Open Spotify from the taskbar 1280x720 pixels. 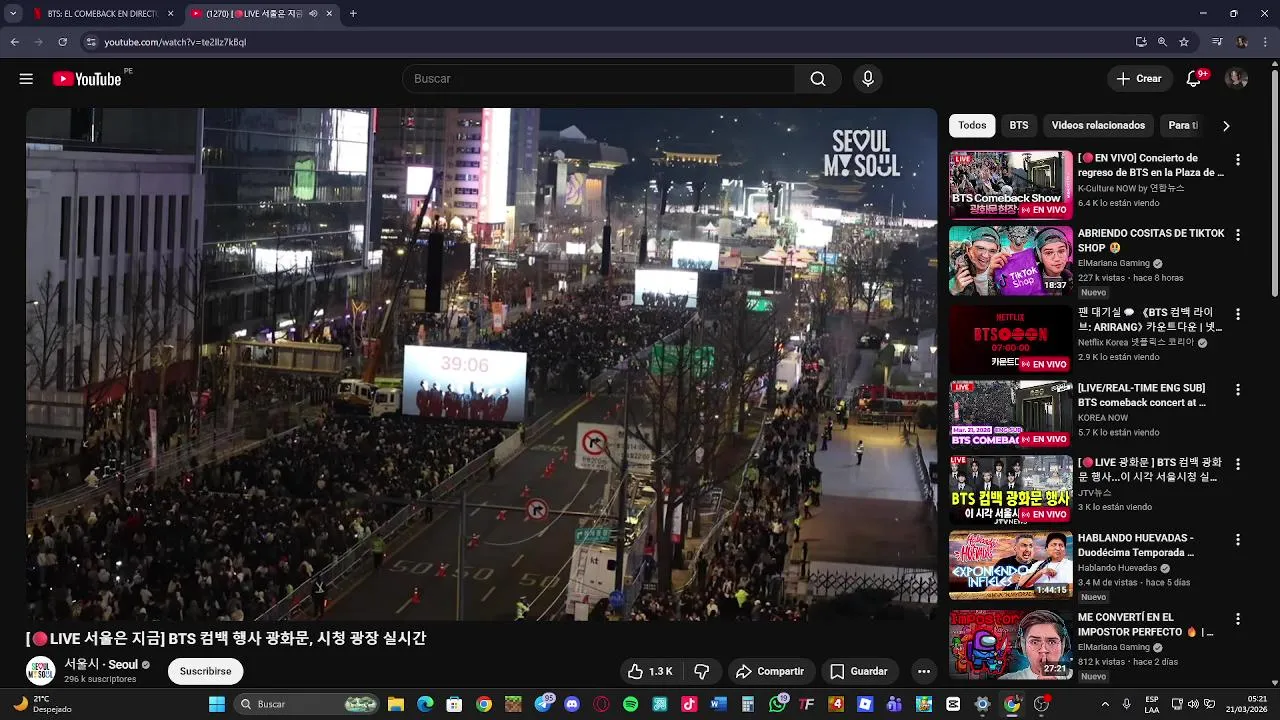coord(630,704)
